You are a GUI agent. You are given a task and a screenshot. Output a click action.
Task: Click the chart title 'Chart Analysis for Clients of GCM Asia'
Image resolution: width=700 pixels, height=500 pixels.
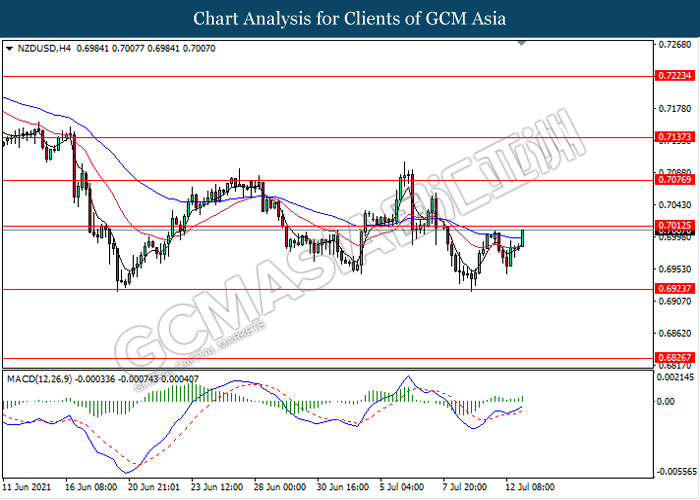click(x=350, y=19)
